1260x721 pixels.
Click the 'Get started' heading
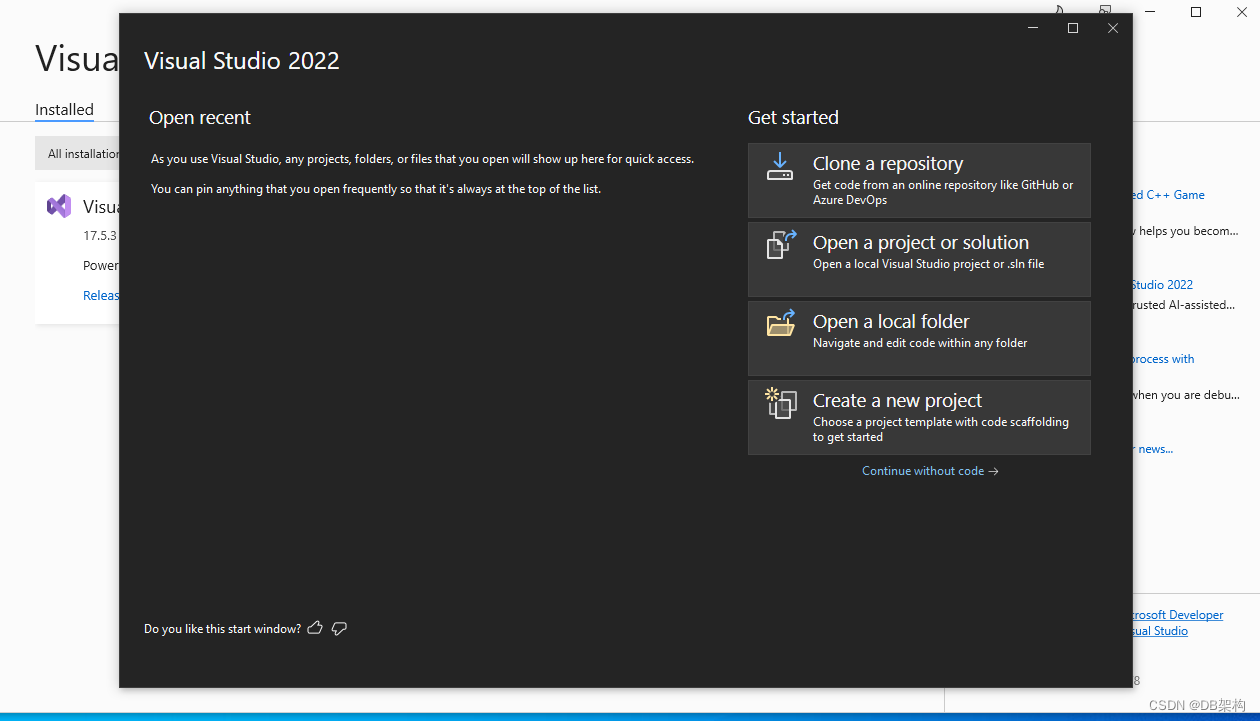tap(793, 118)
